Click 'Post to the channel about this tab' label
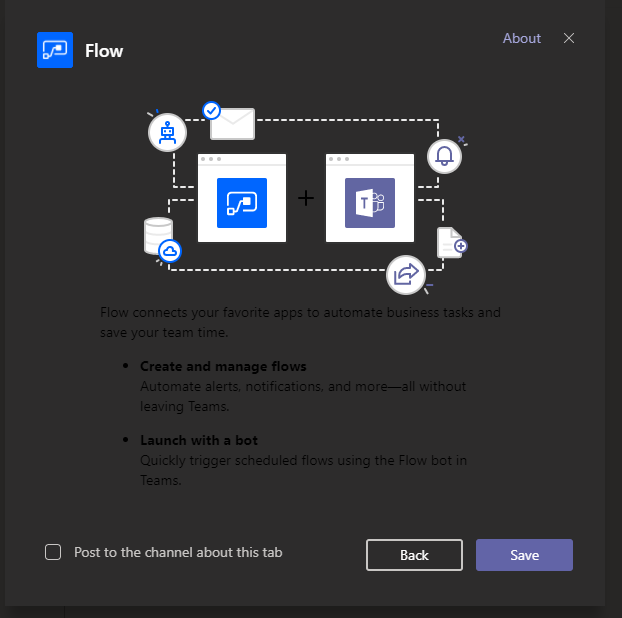 pos(178,552)
